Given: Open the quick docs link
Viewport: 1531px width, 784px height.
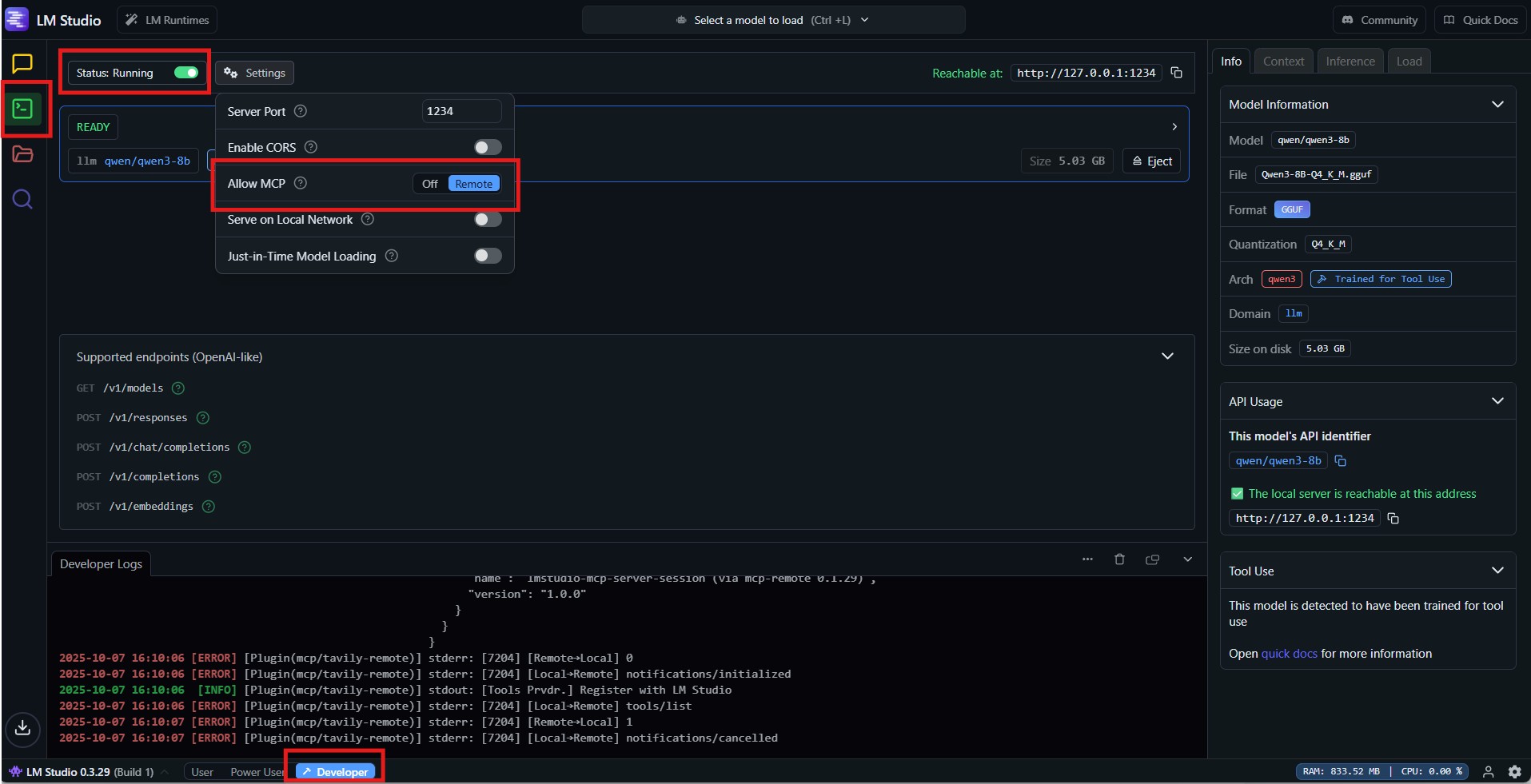Looking at the screenshot, I should 1289,654.
